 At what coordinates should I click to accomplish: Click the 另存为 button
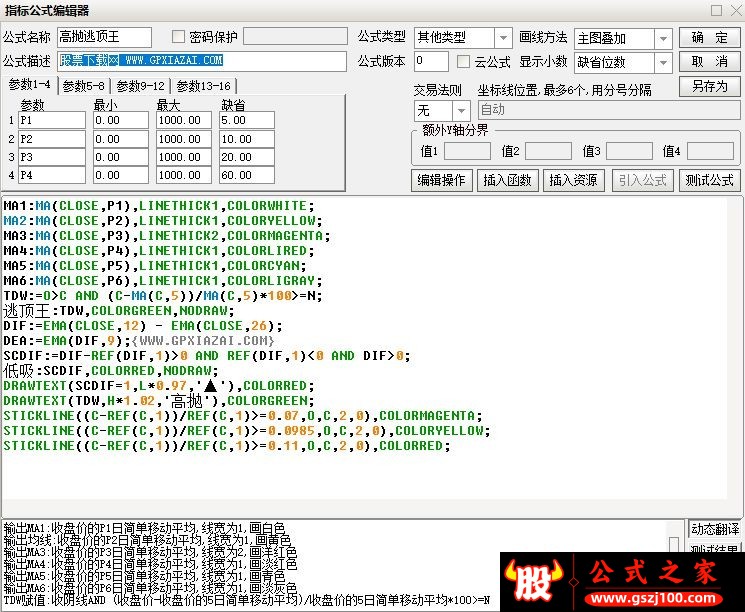(709, 86)
